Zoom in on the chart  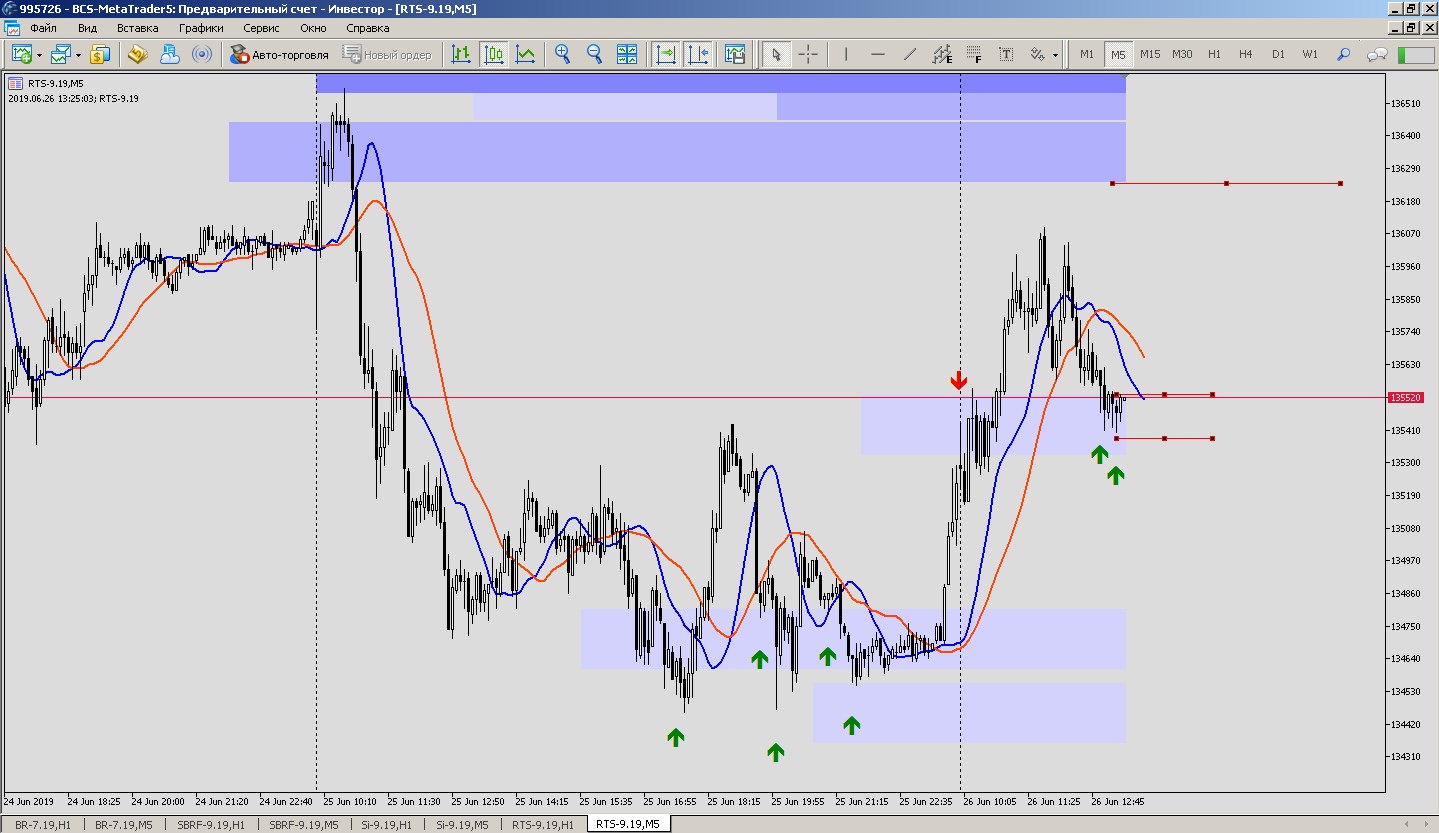click(x=563, y=54)
